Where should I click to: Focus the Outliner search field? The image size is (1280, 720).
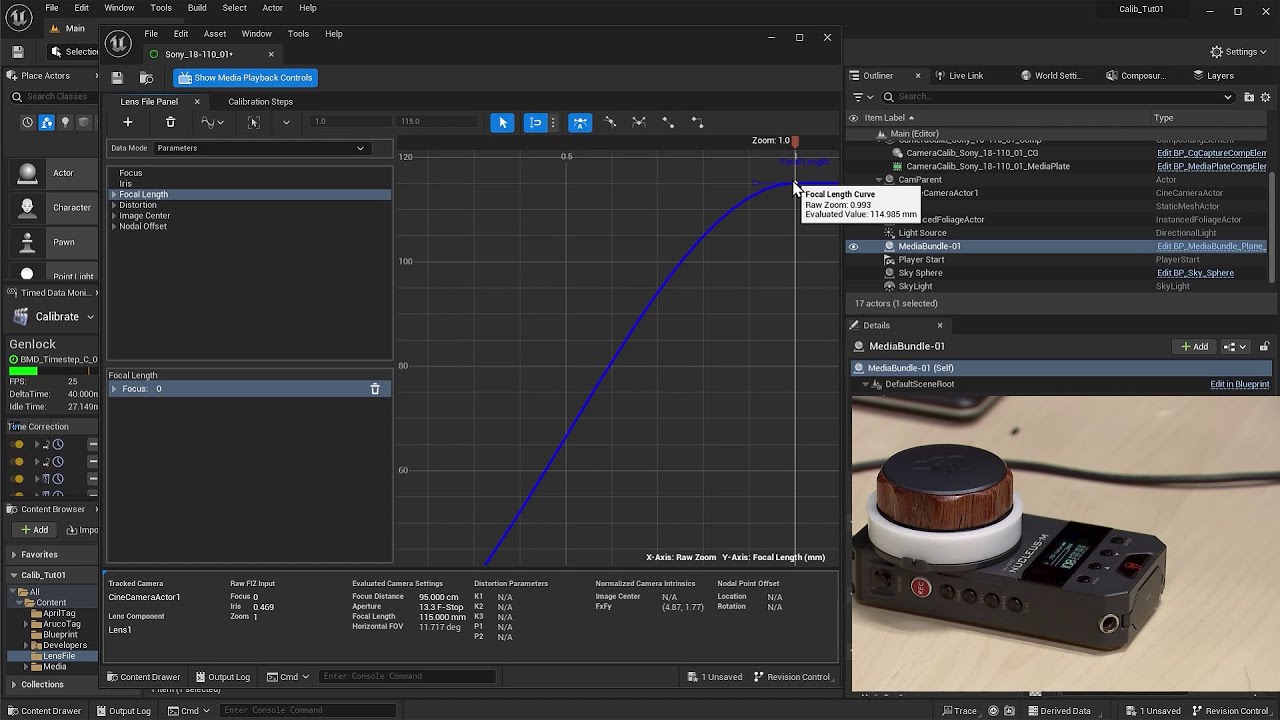click(1058, 97)
